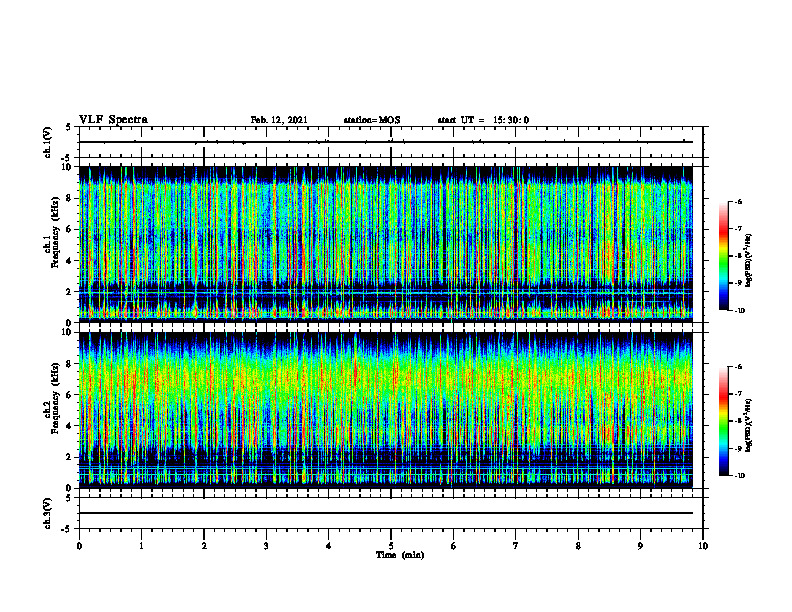The image size is (792, 612).
Task: Click the "-6" label on ch.1 colorbar
Action: tap(738, 201)
